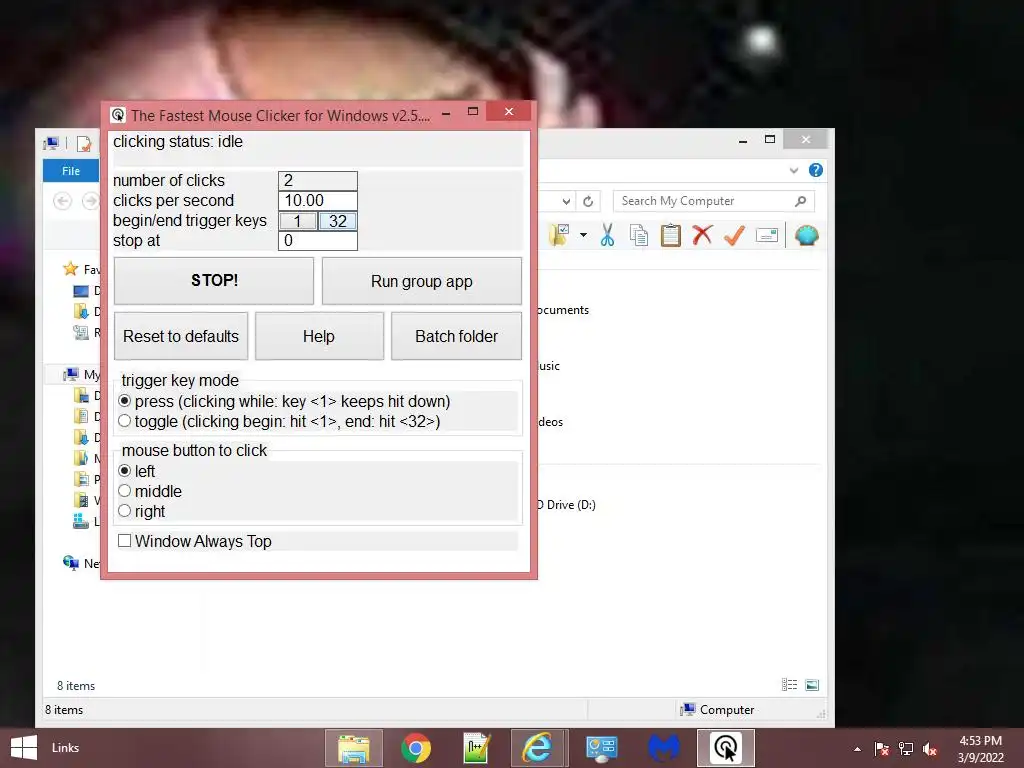Click the Explorer forward arrow
This screenshot has height=768, width=1024.
click(x=90, y=201)
